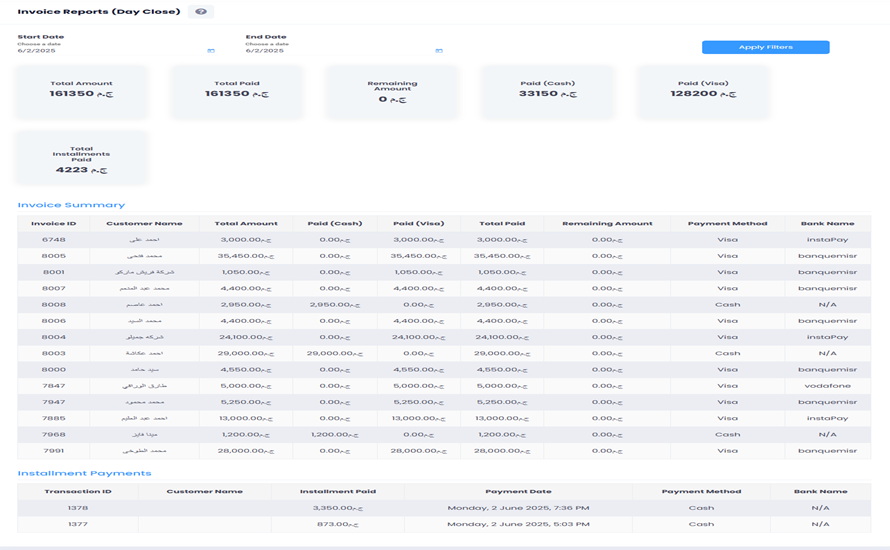This screenshot has height=550, width=890.
Task: Click the 13,000.00 Paid (Visa) cell
Action: tap(419, 418)
